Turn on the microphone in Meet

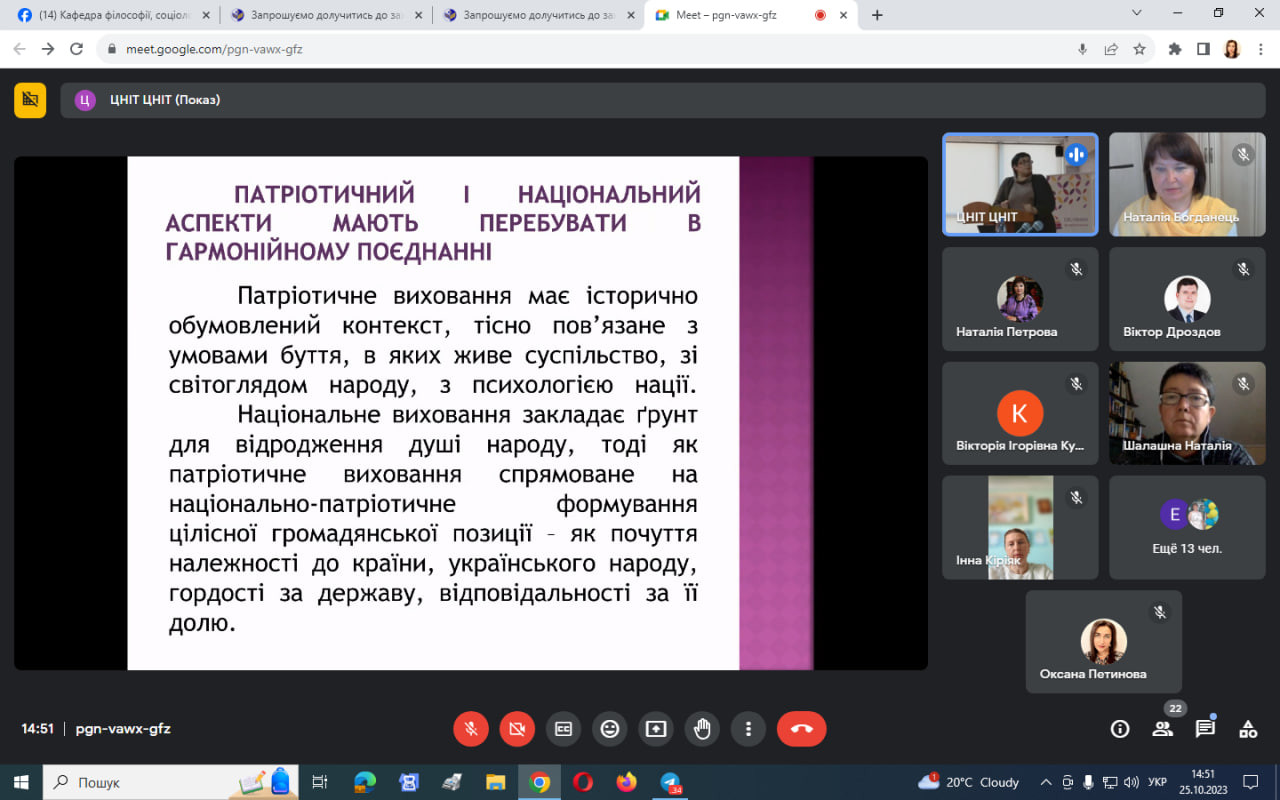point(471,729)
